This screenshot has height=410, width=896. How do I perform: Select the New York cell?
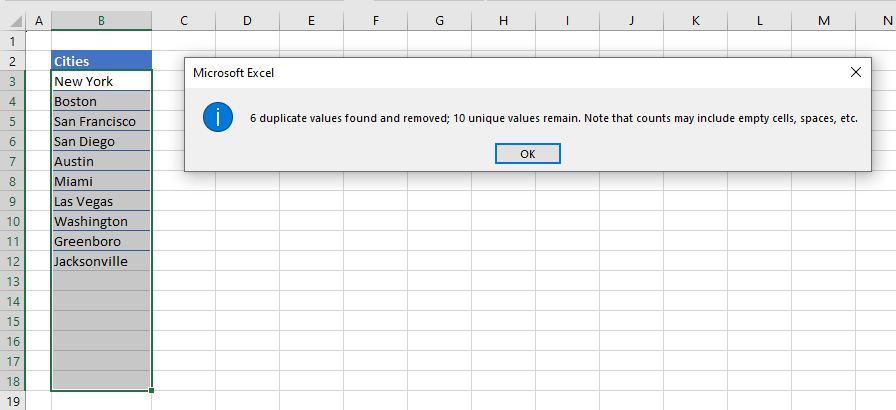101,81
